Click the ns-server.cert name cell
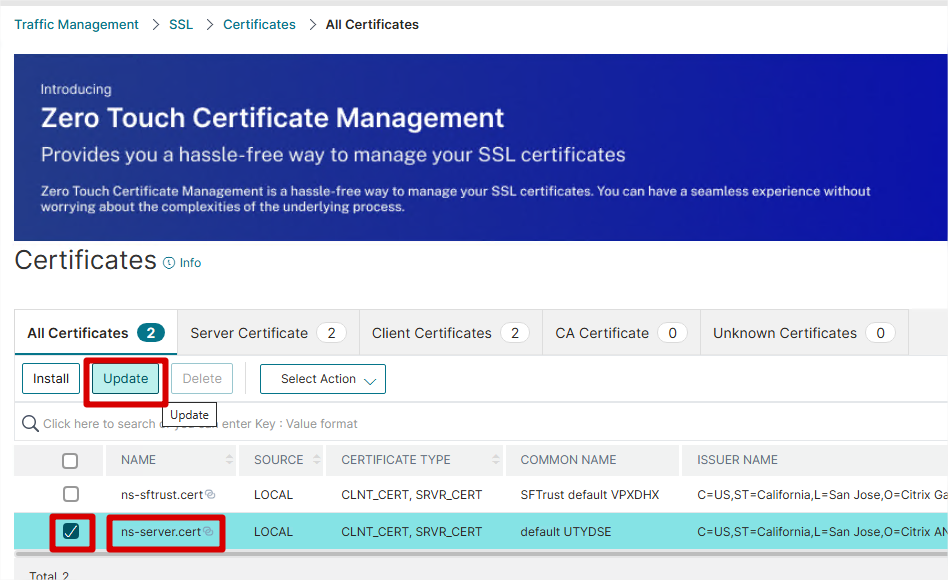Viewport: 948px width, 580px height. coord(160,532)
